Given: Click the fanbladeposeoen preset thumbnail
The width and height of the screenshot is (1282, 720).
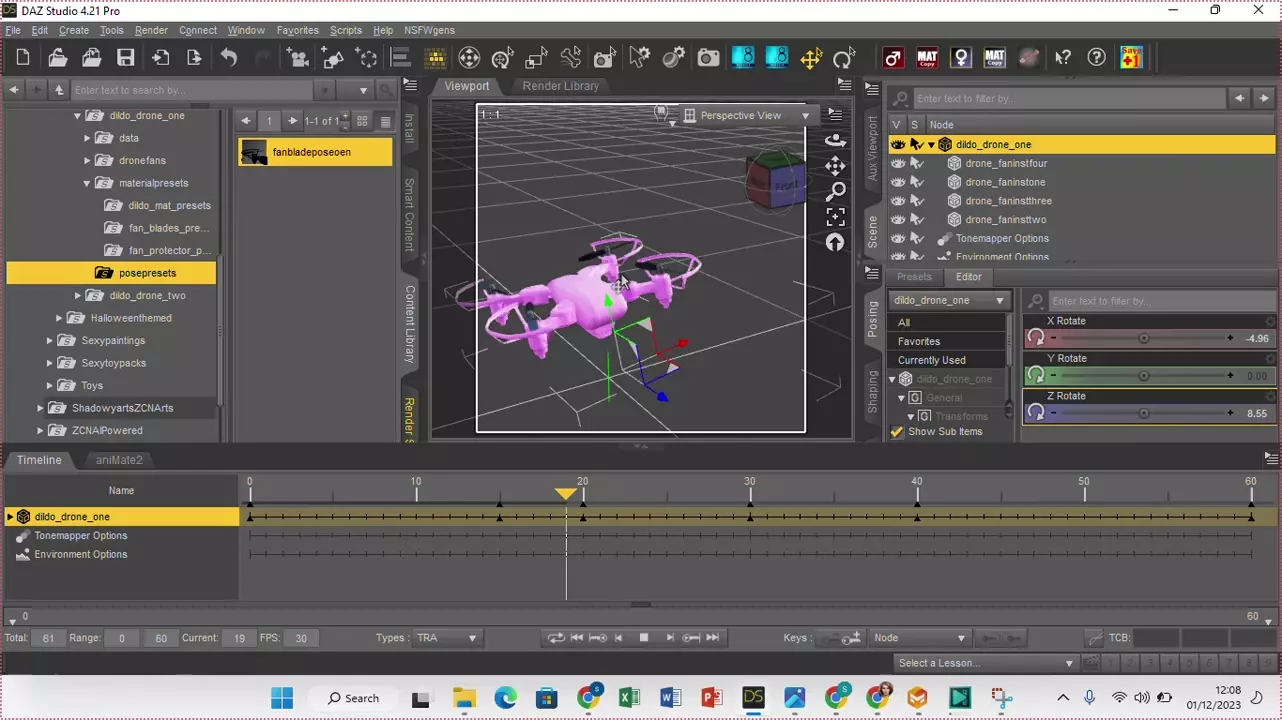Looking at the screenshot, I should [255, 153].
